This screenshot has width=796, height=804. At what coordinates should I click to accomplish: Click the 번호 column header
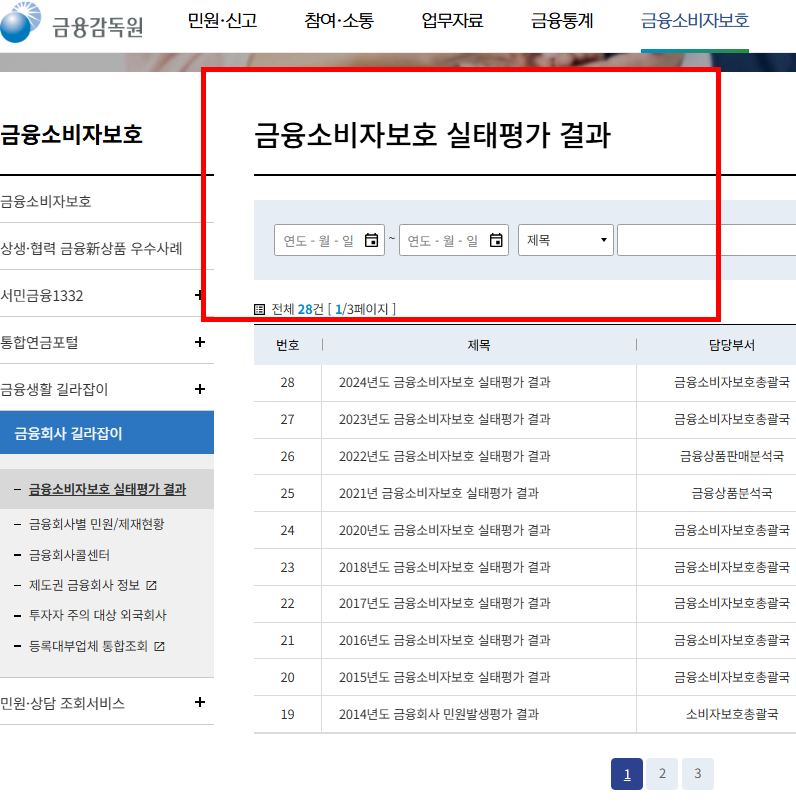[x=288, y=345]
